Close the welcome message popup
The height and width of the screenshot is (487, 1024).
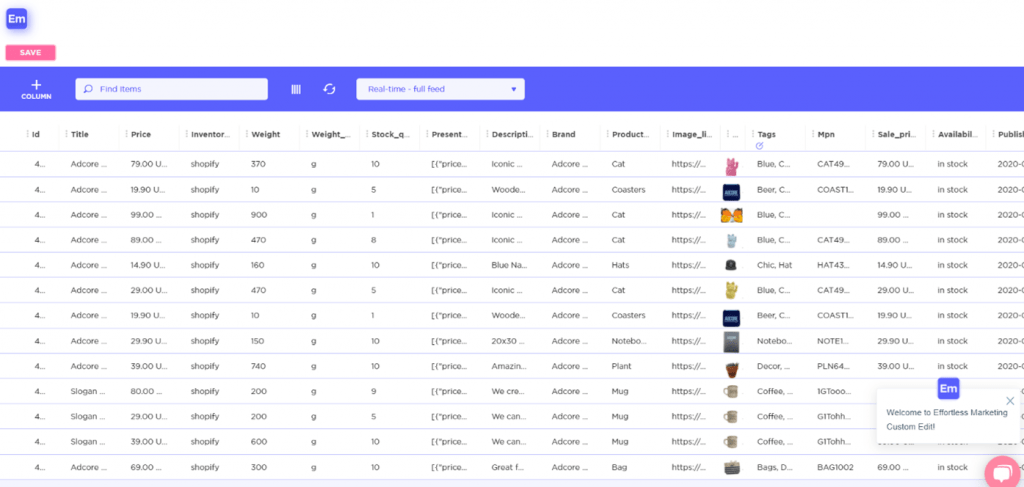pos(1010,401)
